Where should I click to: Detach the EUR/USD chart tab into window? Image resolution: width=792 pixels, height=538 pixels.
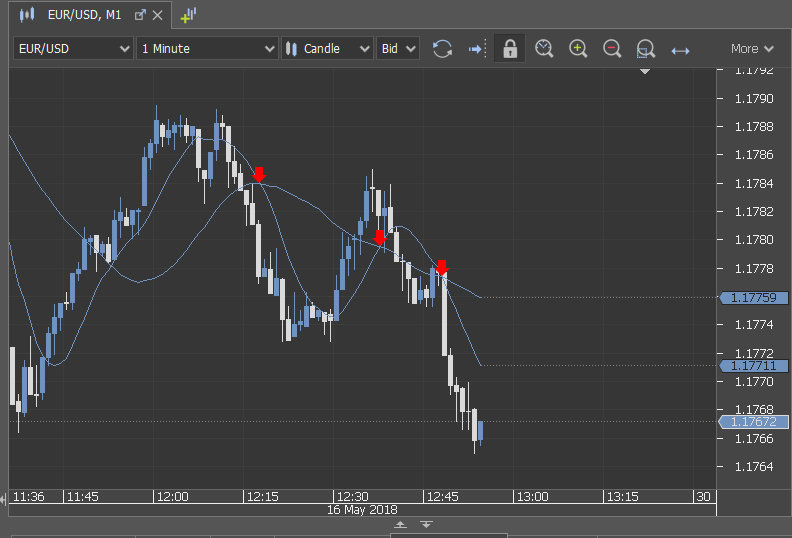click(140, 15)
